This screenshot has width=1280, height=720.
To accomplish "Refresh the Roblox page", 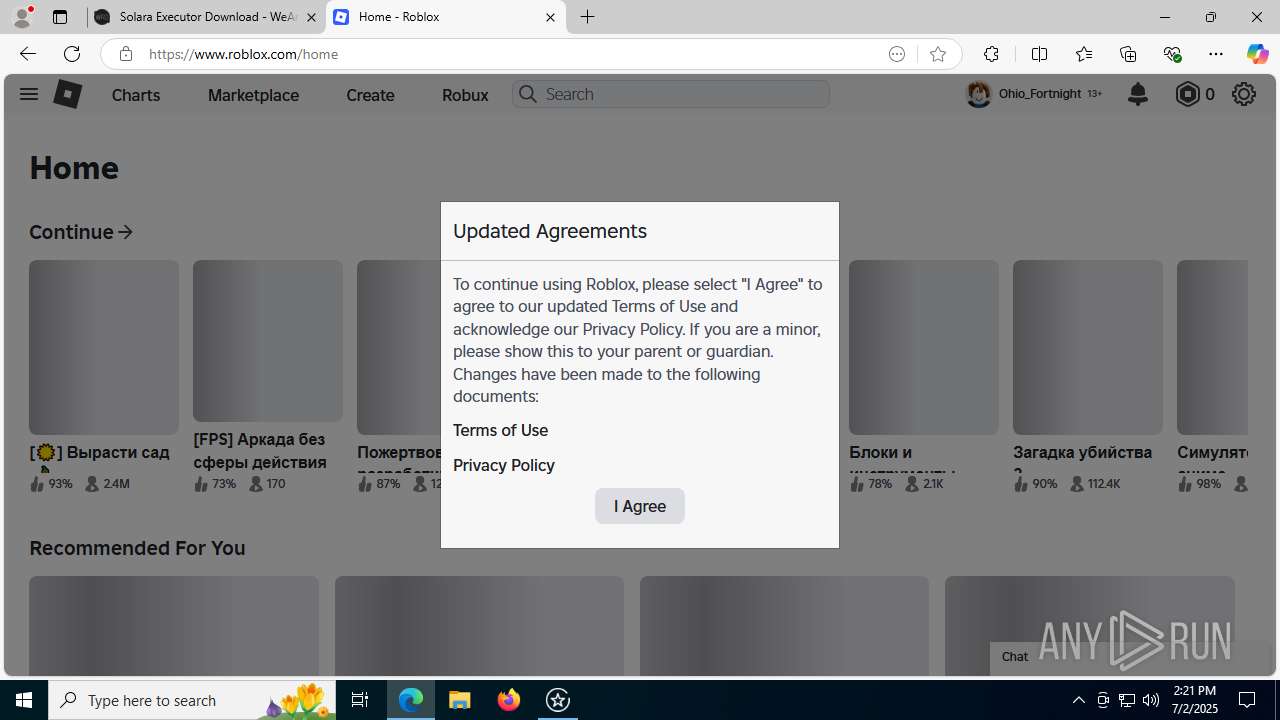I will coord(72,54).
